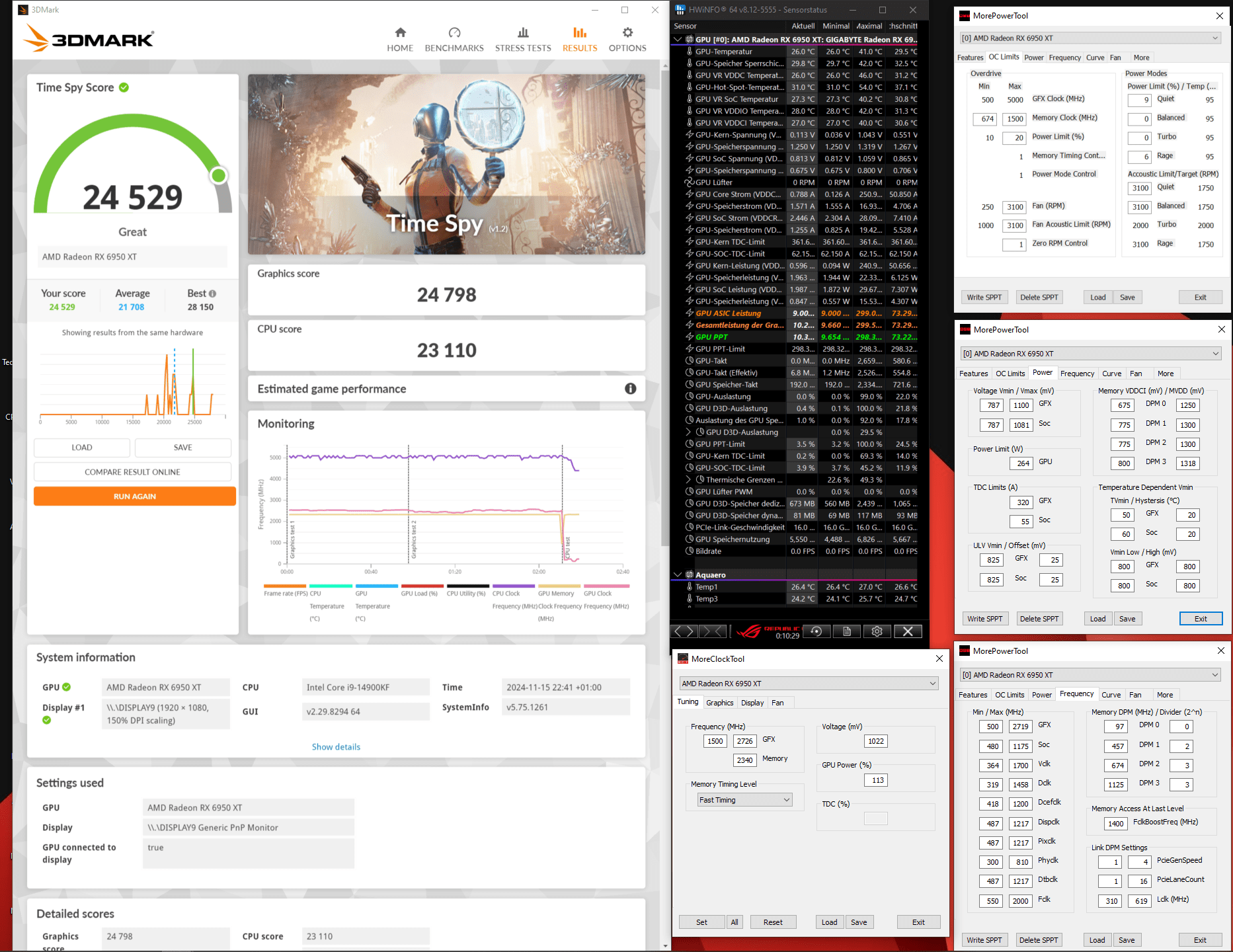Click the 3DMark results vertical scrollbar

tap(665, 307)
